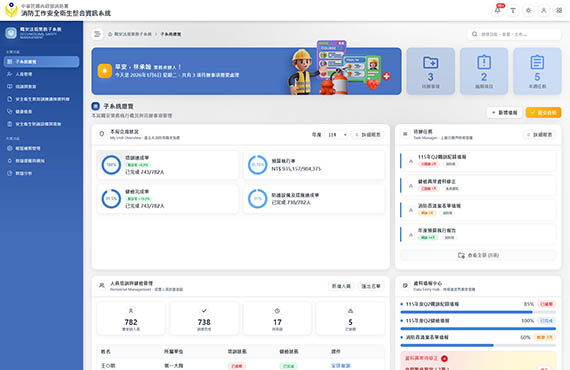Click the My Unit Overview panel header icon
The width and height of the screenshot is (570, 370).
pyautogui.click(x=102, y=134)
